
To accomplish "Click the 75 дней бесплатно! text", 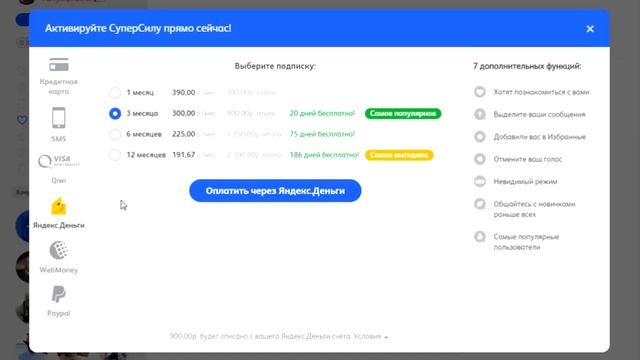I will tap(322, 134).
